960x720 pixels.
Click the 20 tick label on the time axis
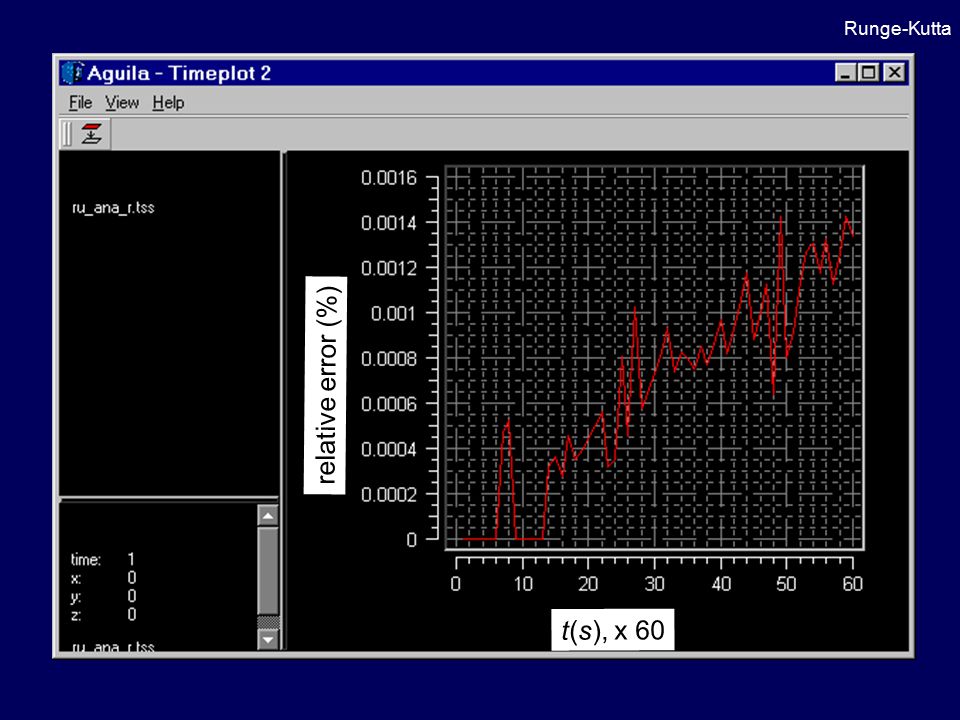tap(588, 583)
